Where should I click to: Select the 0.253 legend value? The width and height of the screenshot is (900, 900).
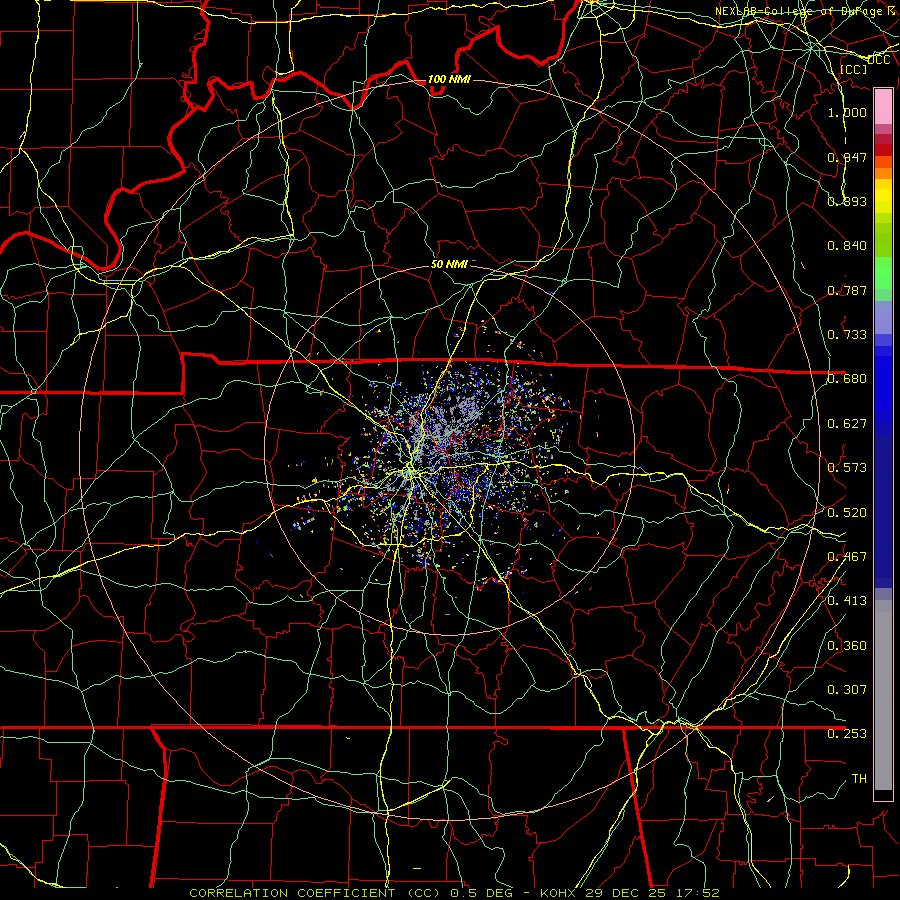pos(847,734)
